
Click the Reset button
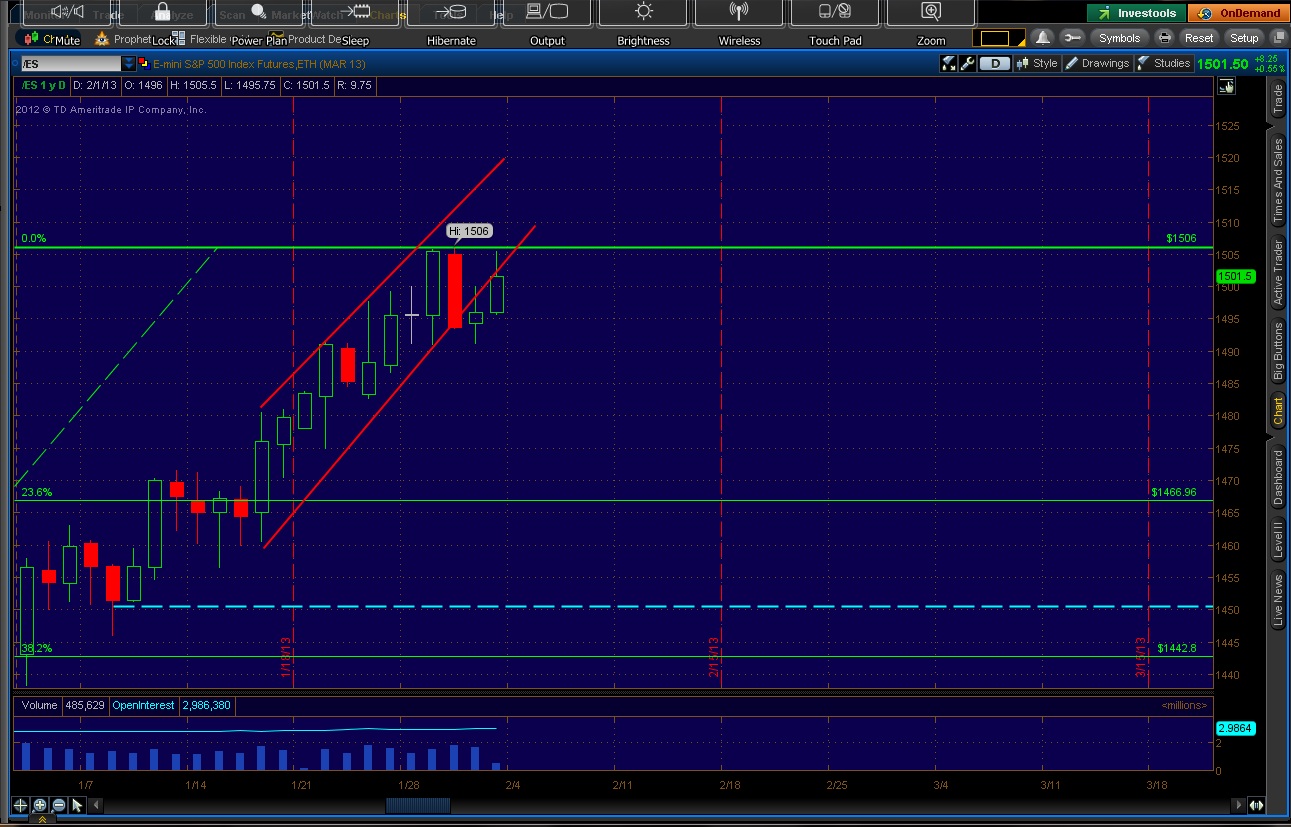click(1198, 38)
